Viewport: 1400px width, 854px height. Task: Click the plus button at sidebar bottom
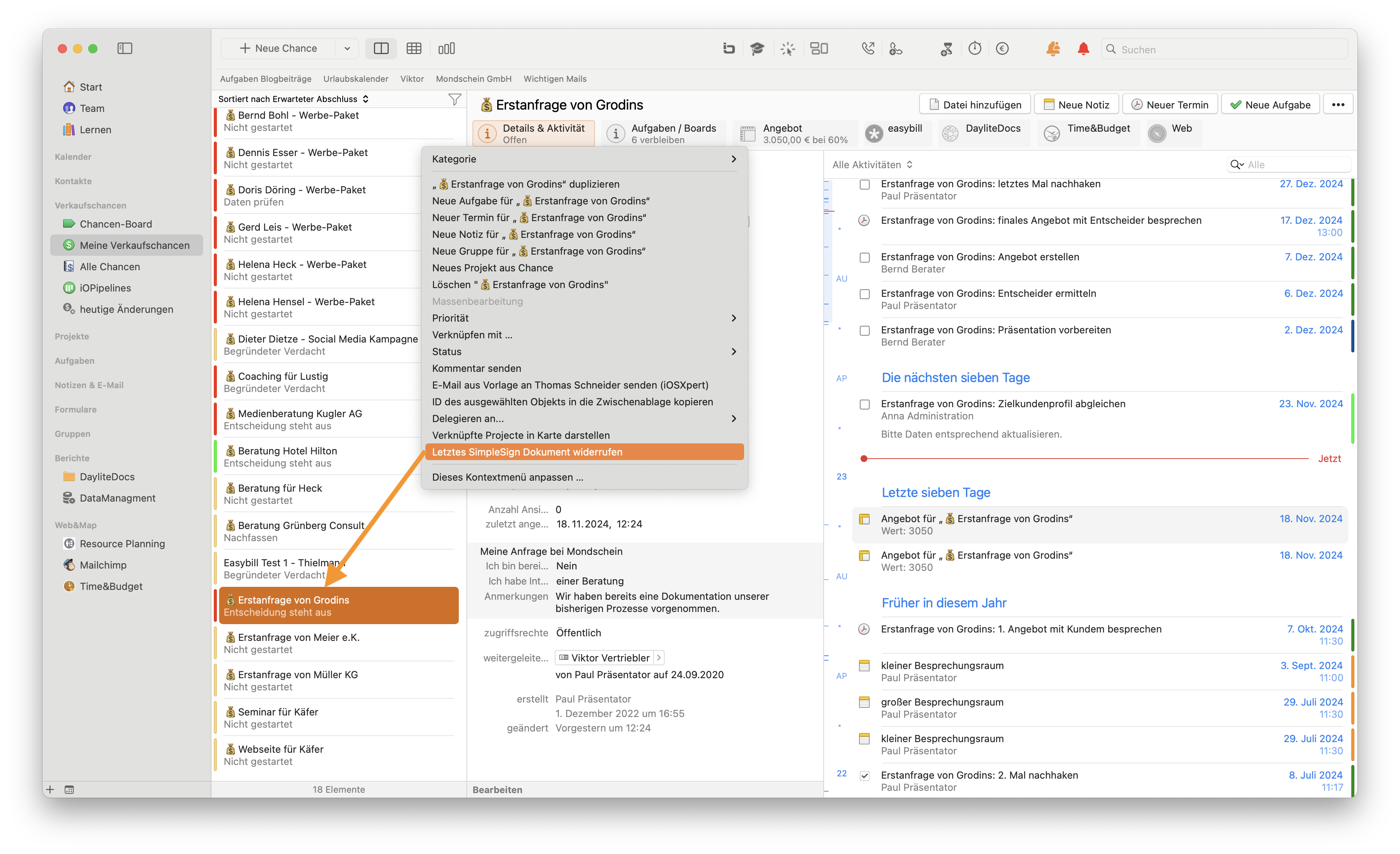pos(50,789)
